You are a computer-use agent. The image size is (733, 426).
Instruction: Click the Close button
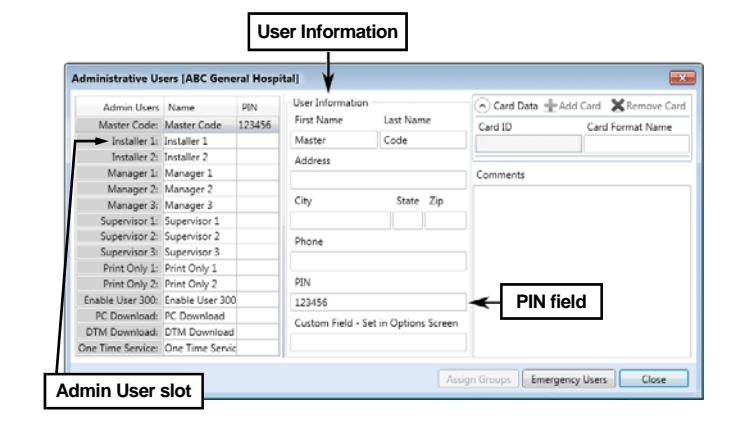(x=654, y=379)
